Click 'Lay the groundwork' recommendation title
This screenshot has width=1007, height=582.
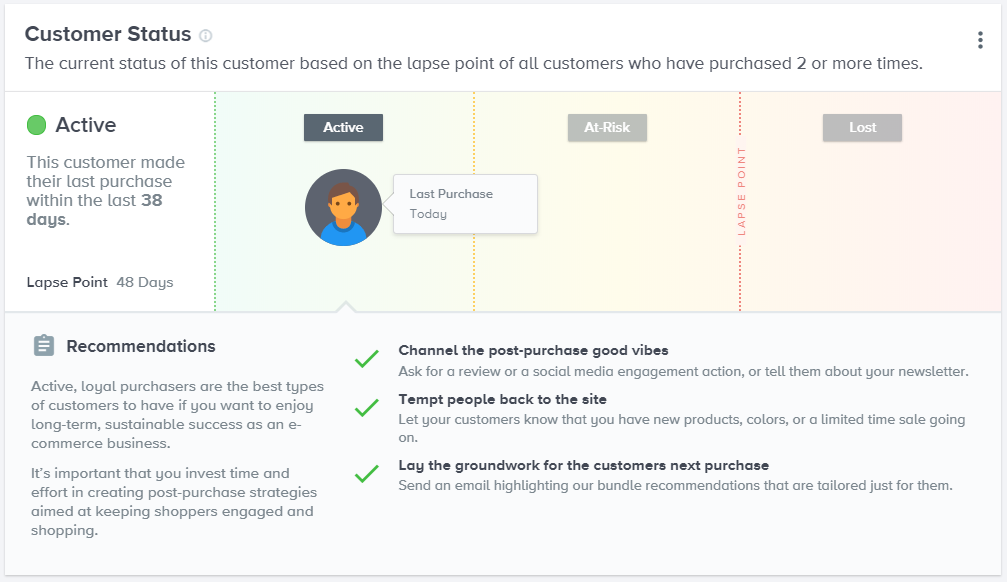pyautogui.click(x=583, y=465)
